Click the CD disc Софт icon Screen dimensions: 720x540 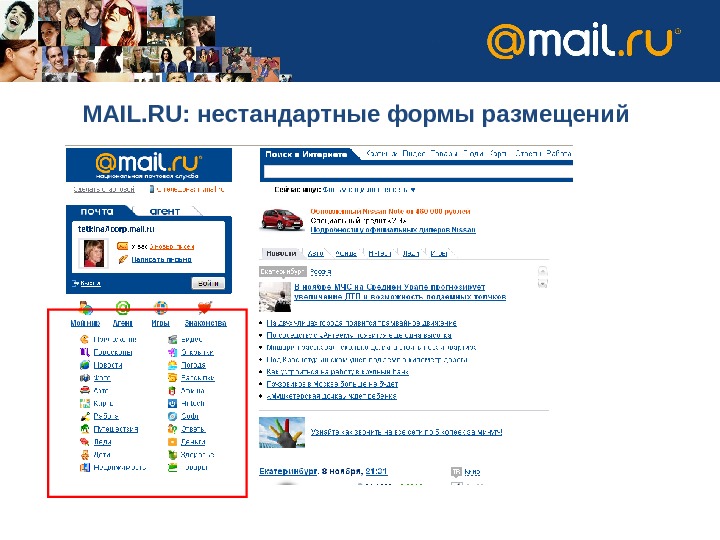[172, 416]
